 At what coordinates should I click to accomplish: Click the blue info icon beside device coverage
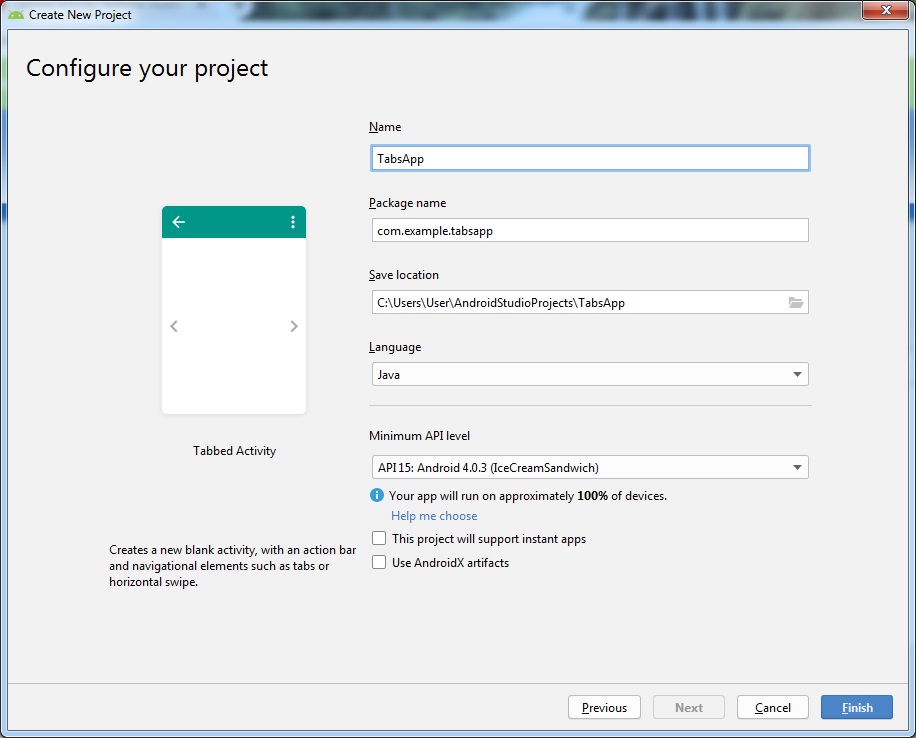coord(377,496)
